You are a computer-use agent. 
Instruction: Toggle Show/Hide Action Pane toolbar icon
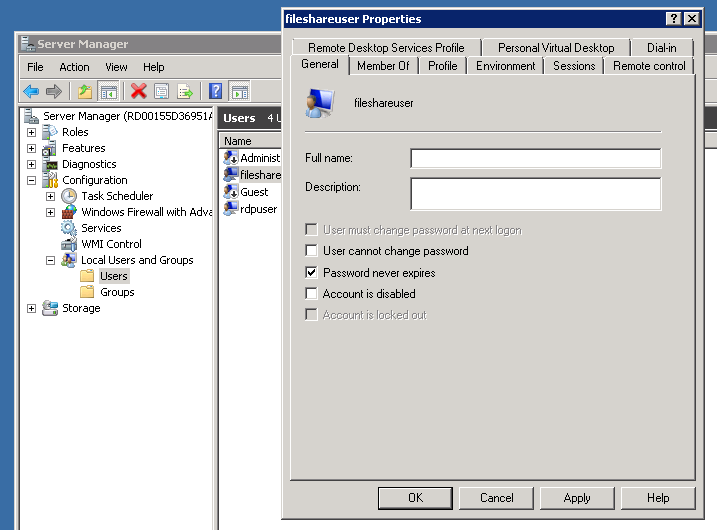pos(240,91)
